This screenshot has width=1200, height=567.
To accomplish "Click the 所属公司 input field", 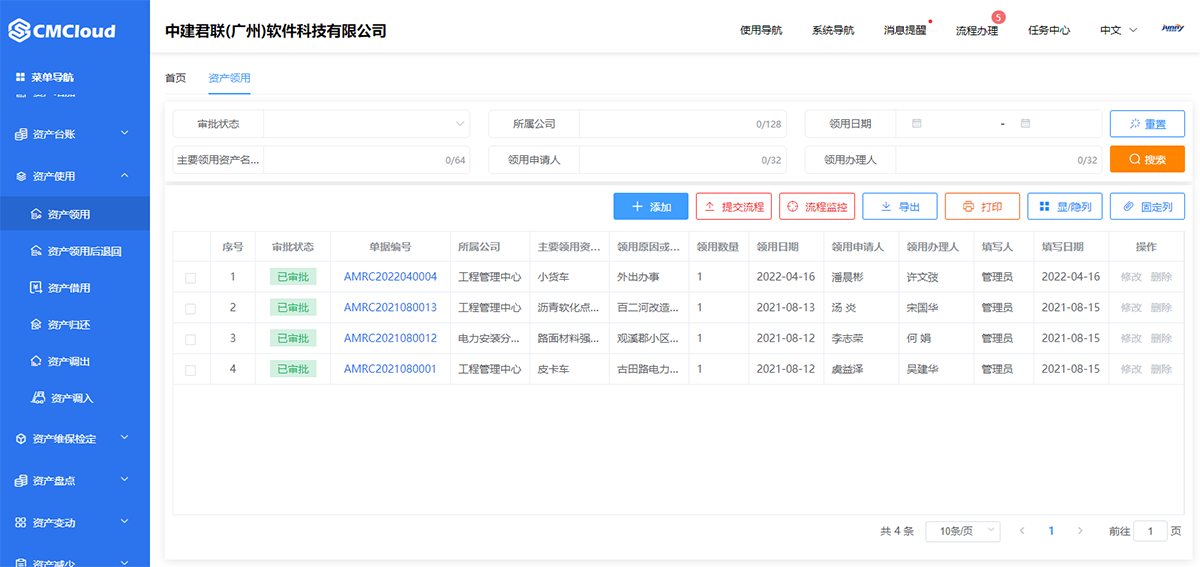I will 682,124.
